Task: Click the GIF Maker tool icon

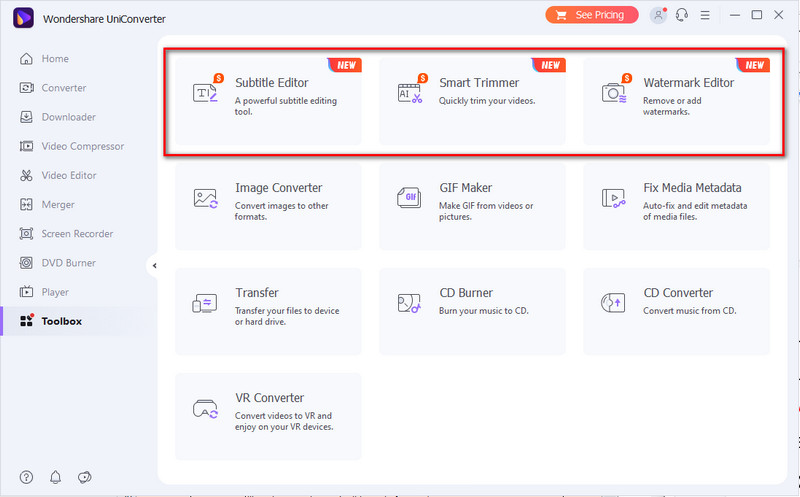Action: 409,198
